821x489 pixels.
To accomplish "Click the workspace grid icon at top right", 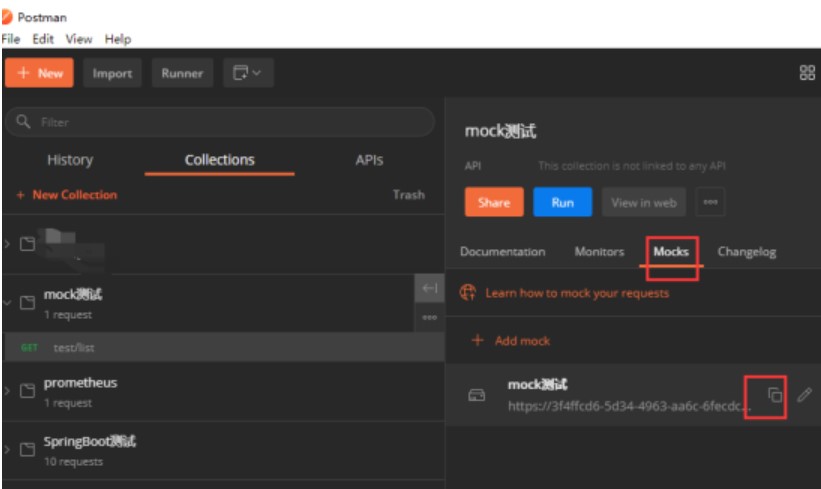I will click(807, 73).
